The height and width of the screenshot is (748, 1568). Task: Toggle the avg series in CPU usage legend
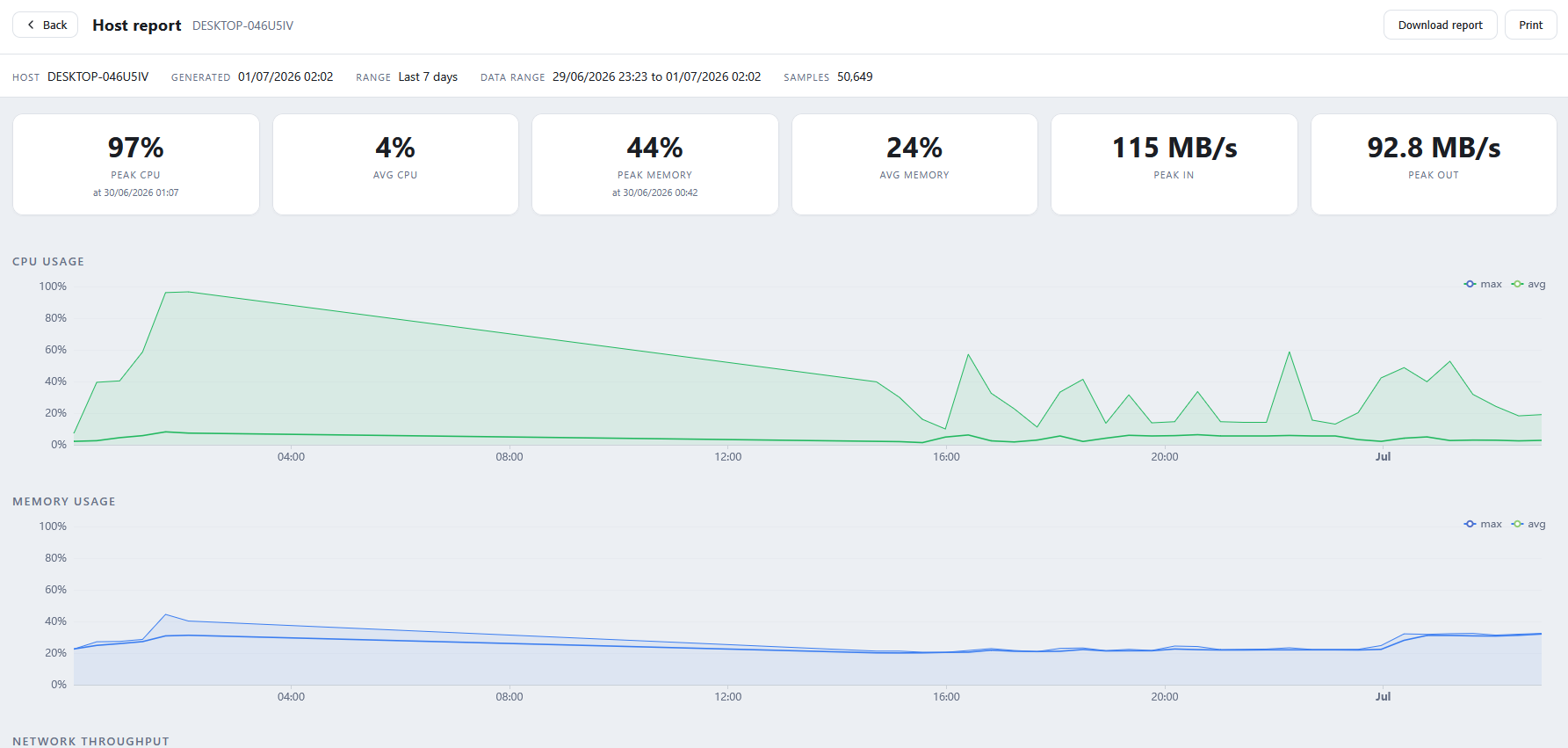click(1528, 284)
